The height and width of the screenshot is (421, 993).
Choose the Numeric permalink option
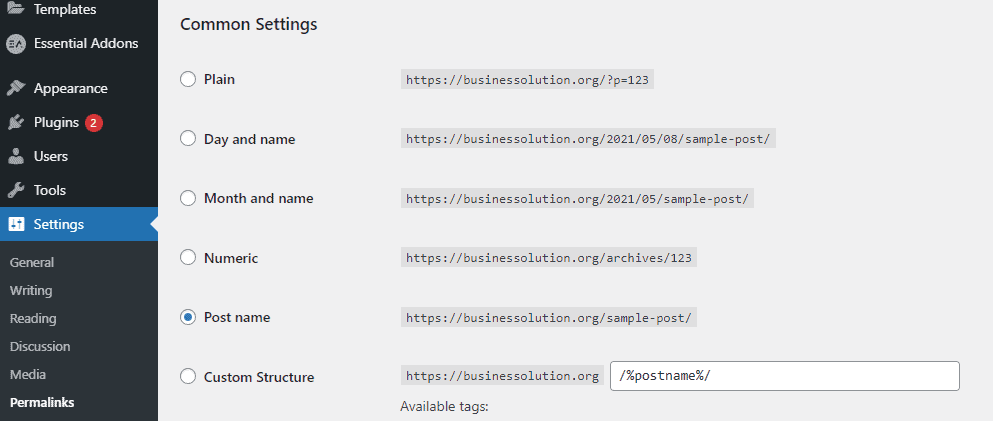[x=188, y=258]
